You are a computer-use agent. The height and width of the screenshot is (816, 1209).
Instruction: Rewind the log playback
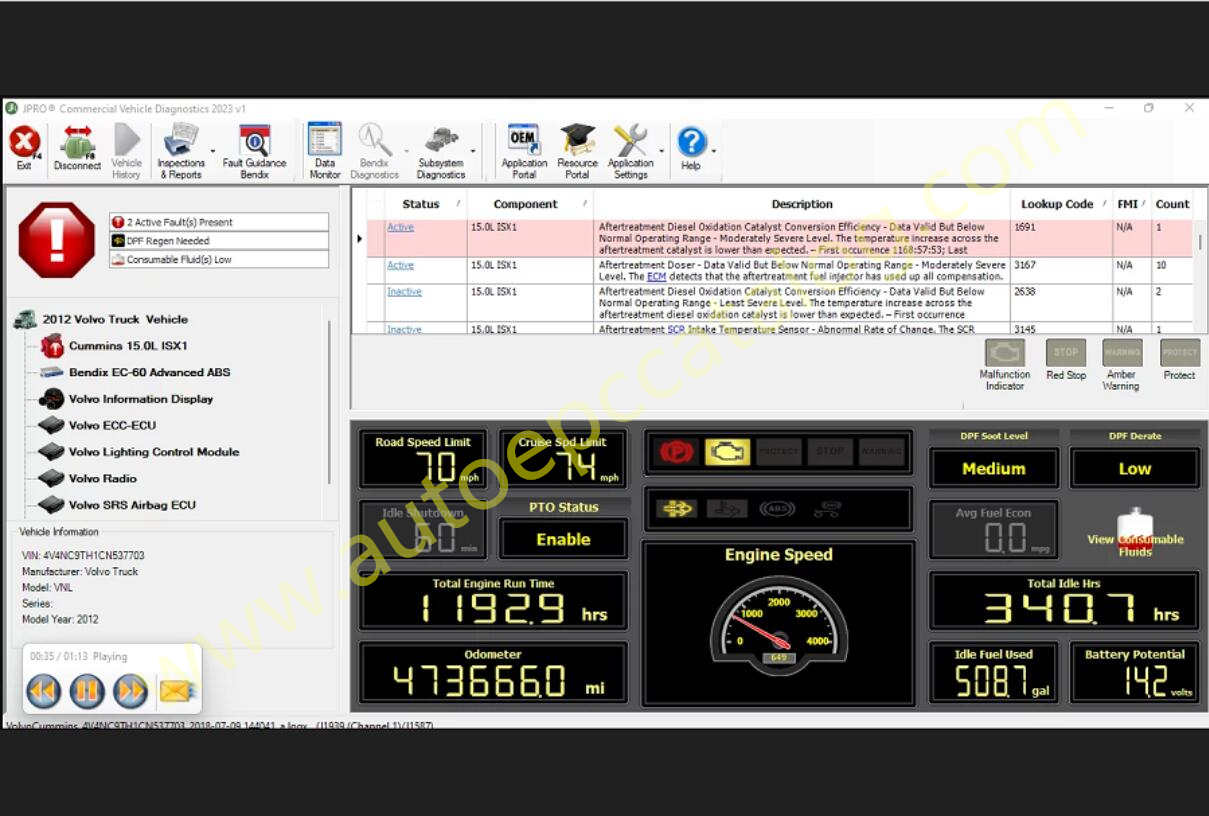tap(44, 690)
